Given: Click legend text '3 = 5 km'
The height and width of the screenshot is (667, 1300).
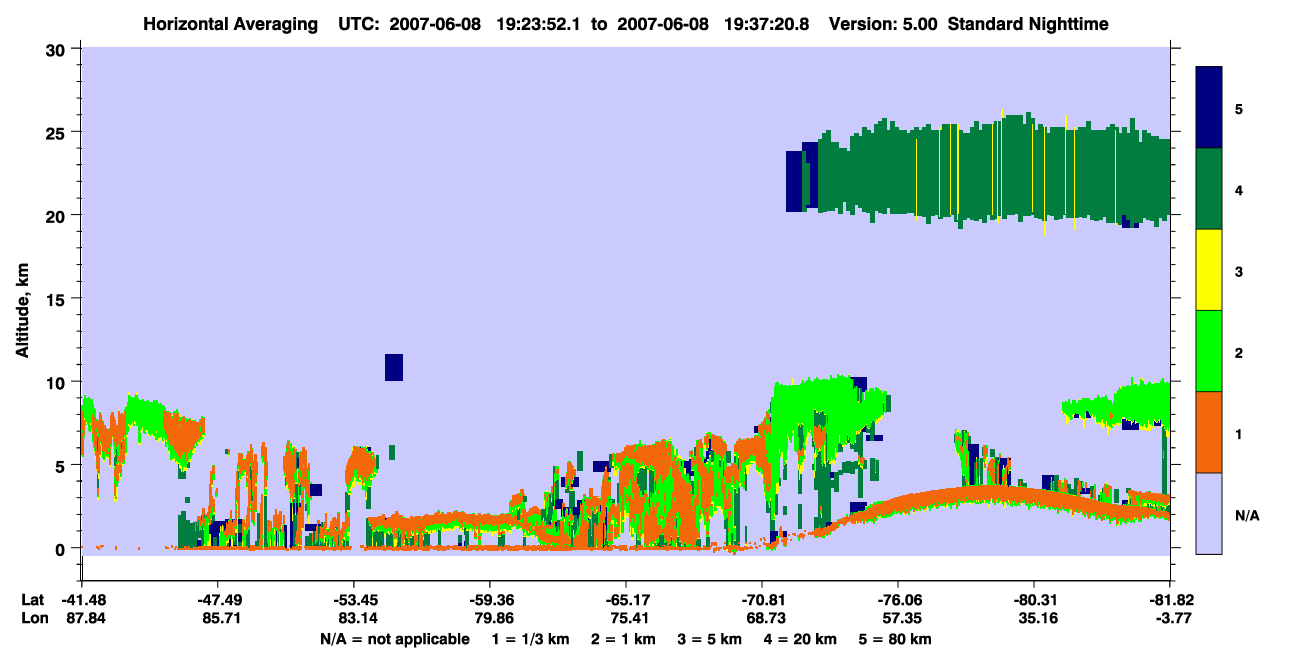Looking at the screenshot, I should [711, 639].
